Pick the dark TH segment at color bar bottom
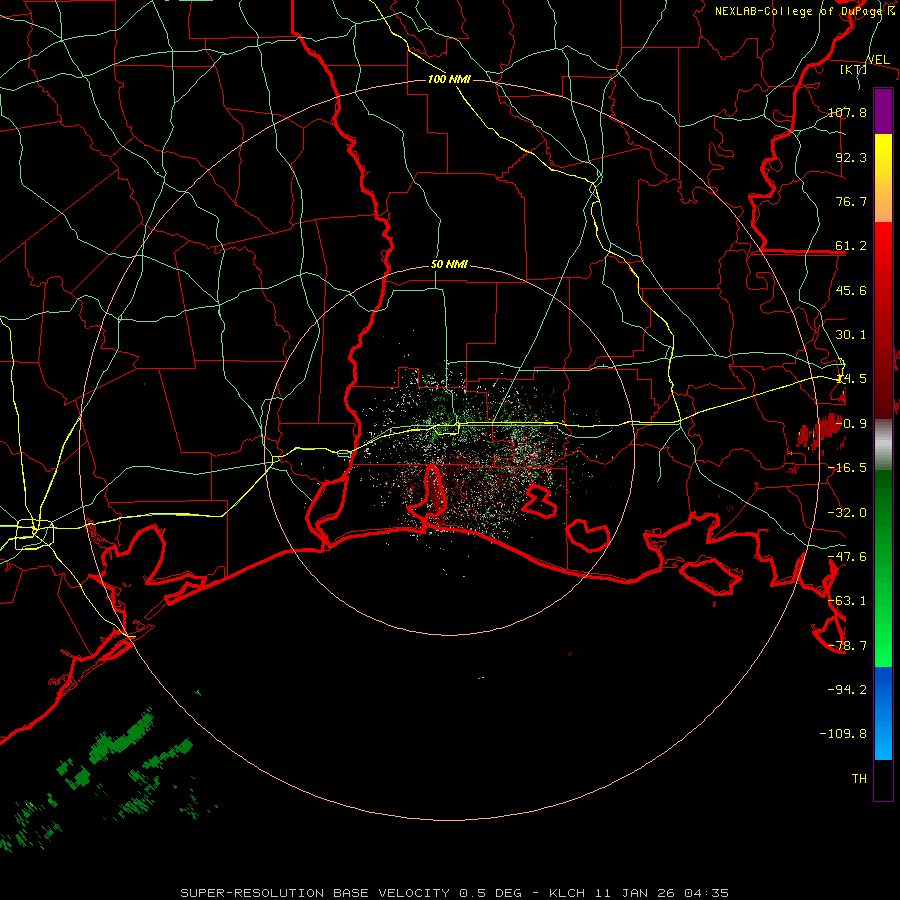This screenshot has height=900, width=900. pos(883,780)
